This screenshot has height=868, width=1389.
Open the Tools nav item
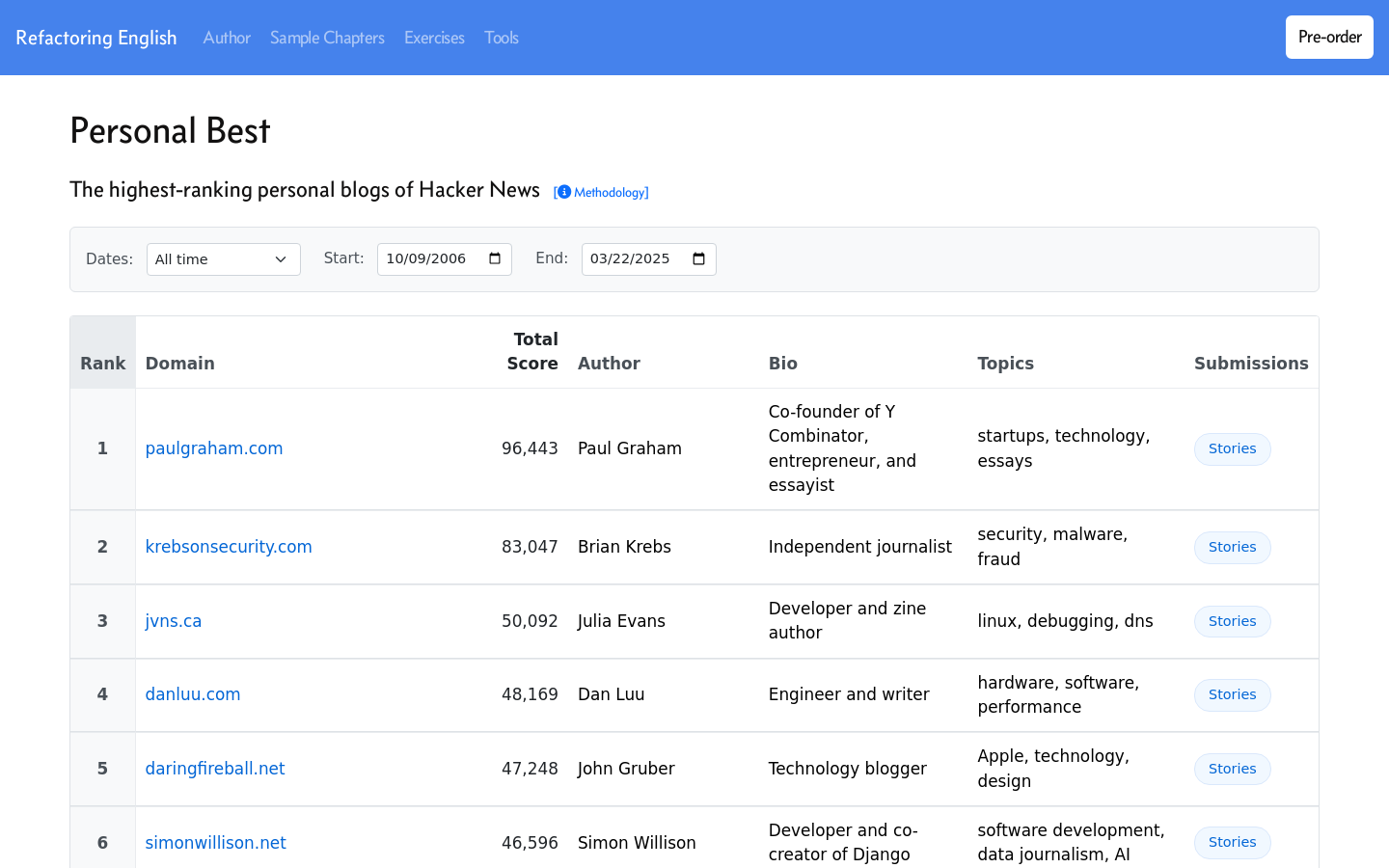click(x=502, y=38)
